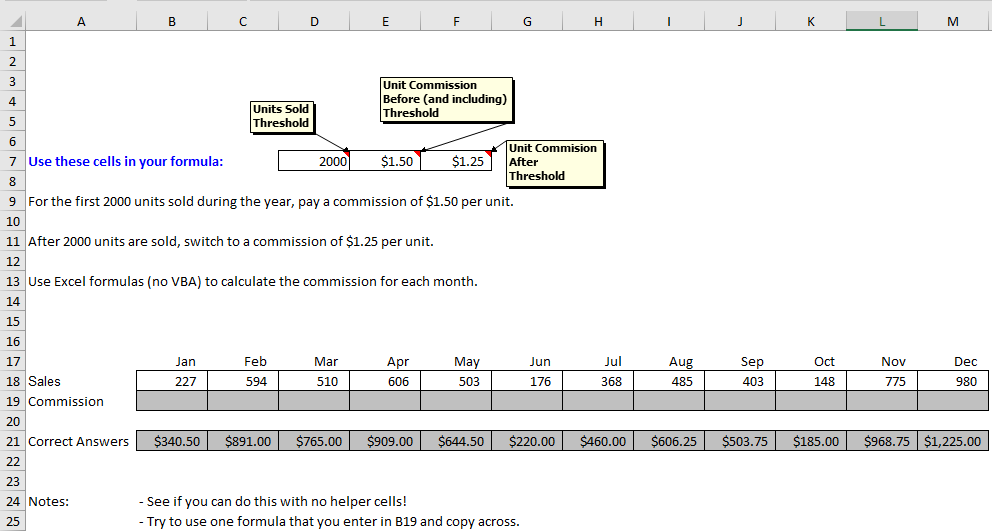Click cell with $1.25 commission
Screen dimensions: 992x531
[x=456, y=161]
